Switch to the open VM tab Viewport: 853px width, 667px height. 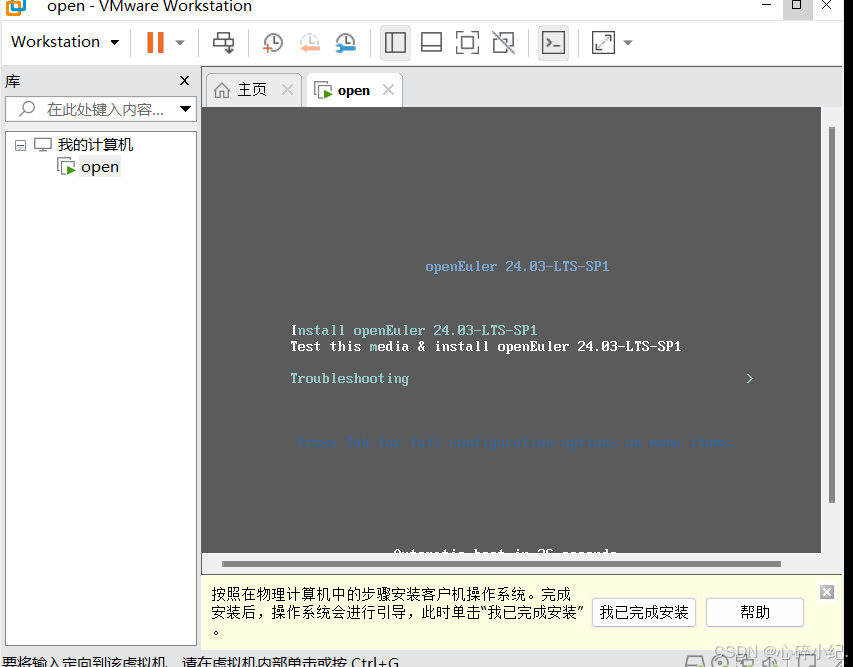[x=353, y=89]
